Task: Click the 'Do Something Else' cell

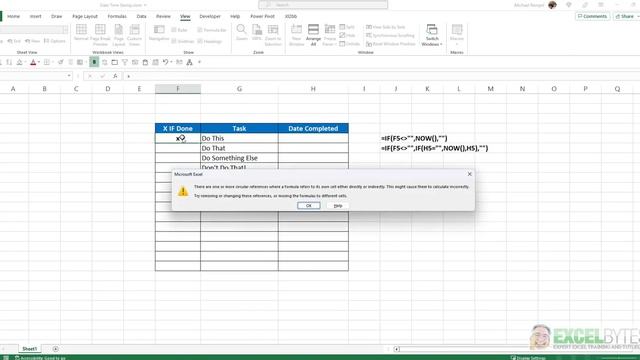Action: [x=239, y=158]
